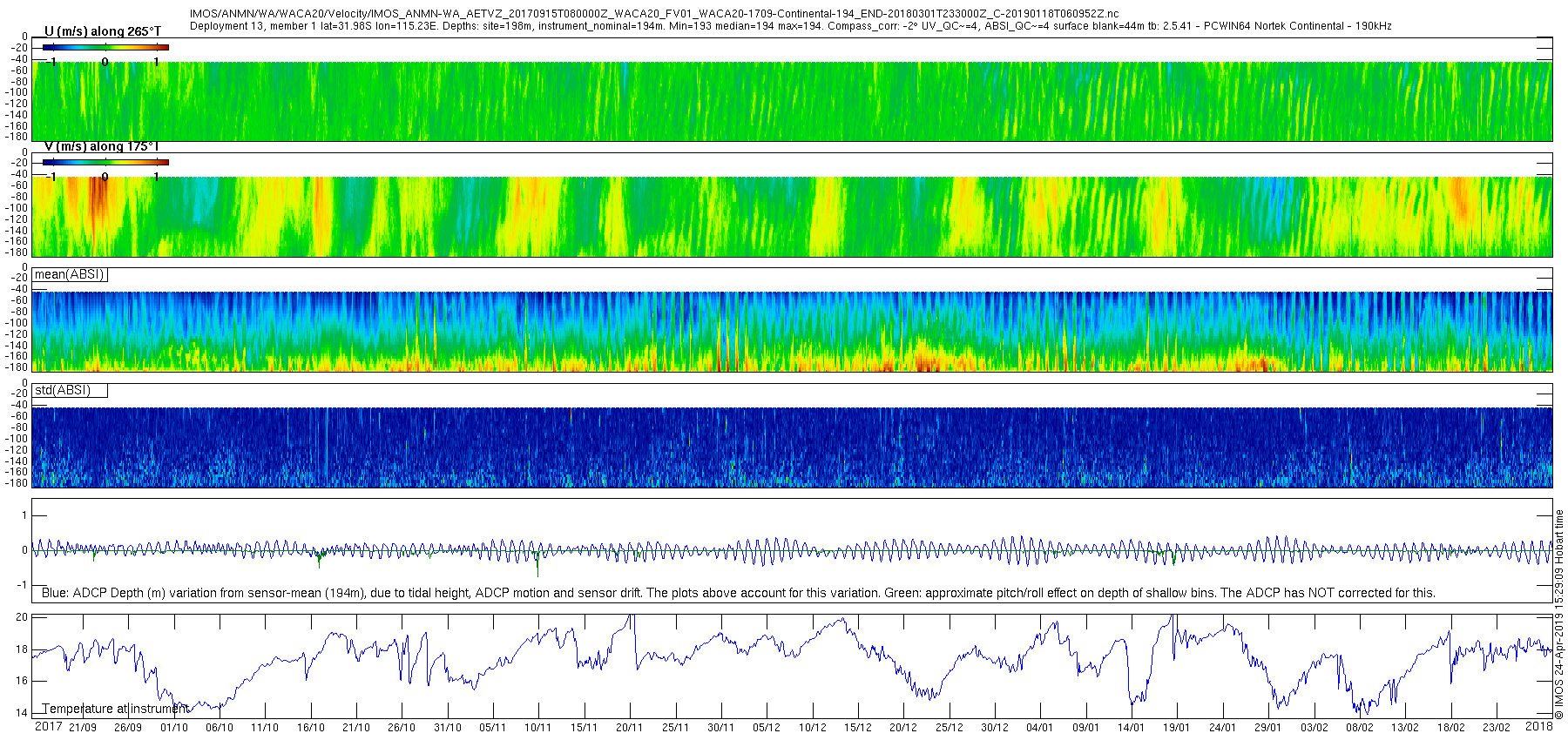Click the temperature time series line plot
The width and height of the screenshot is (1568, 740).
click(x=792, y=666)
